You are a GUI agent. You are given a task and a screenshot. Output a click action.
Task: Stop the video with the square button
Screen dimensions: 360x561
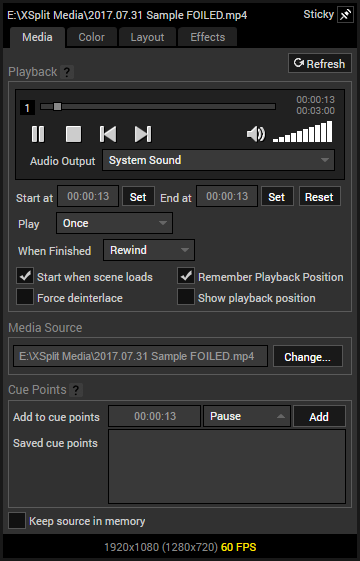pos(73,134)
